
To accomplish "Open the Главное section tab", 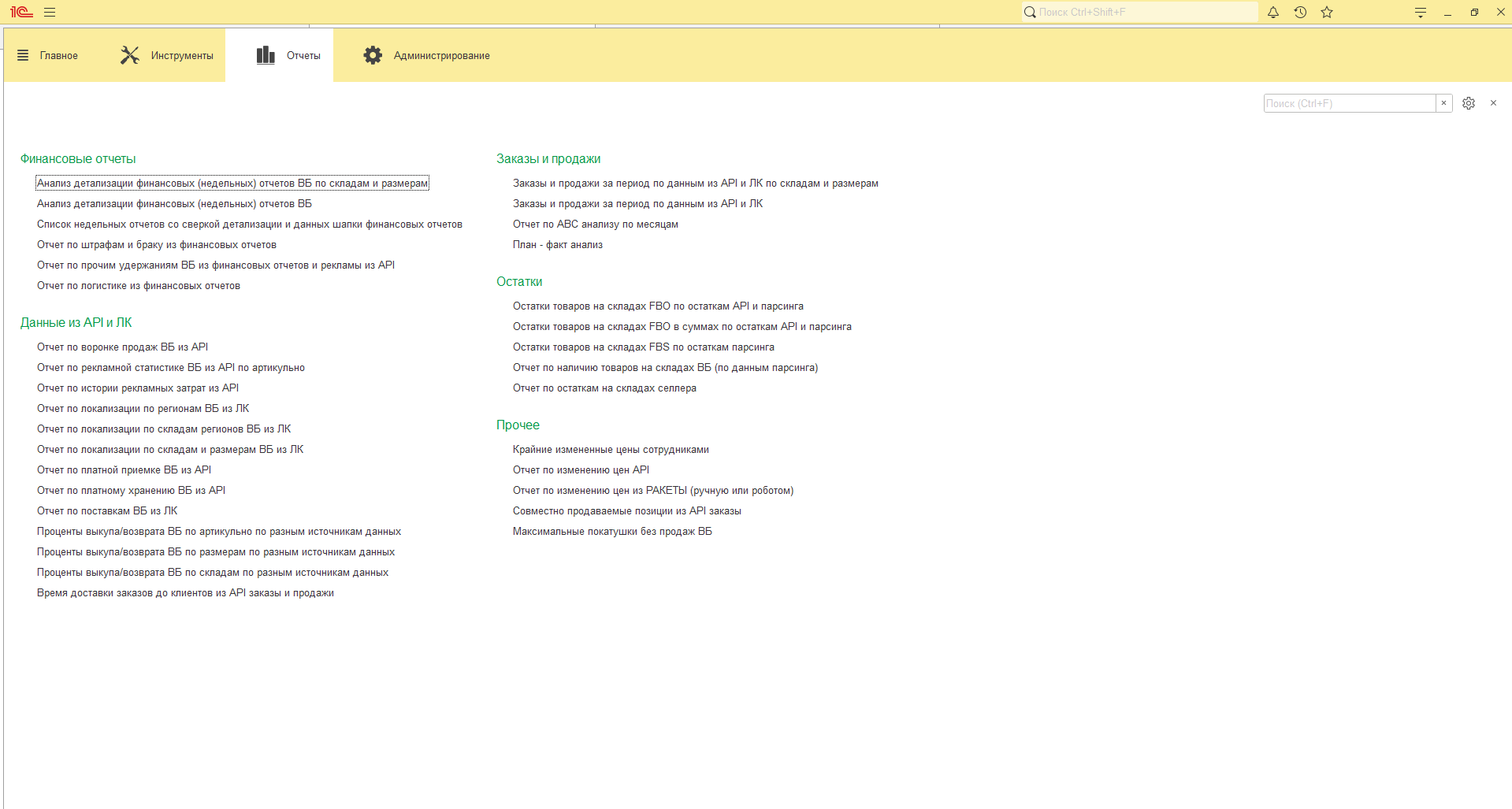I will (x=47, y=55).
